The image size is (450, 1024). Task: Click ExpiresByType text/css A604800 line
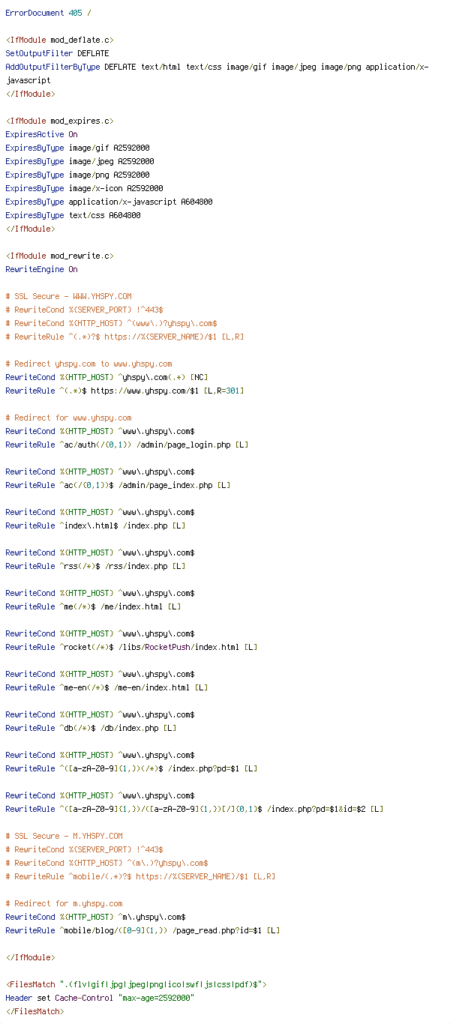click(72, 216)
